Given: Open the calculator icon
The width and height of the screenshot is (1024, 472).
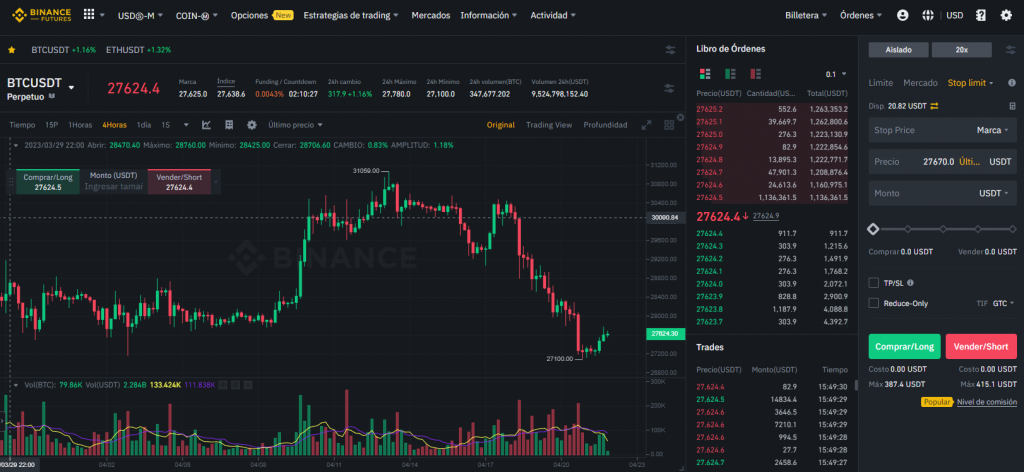Looking at the screenshot, I should 1012,106.
